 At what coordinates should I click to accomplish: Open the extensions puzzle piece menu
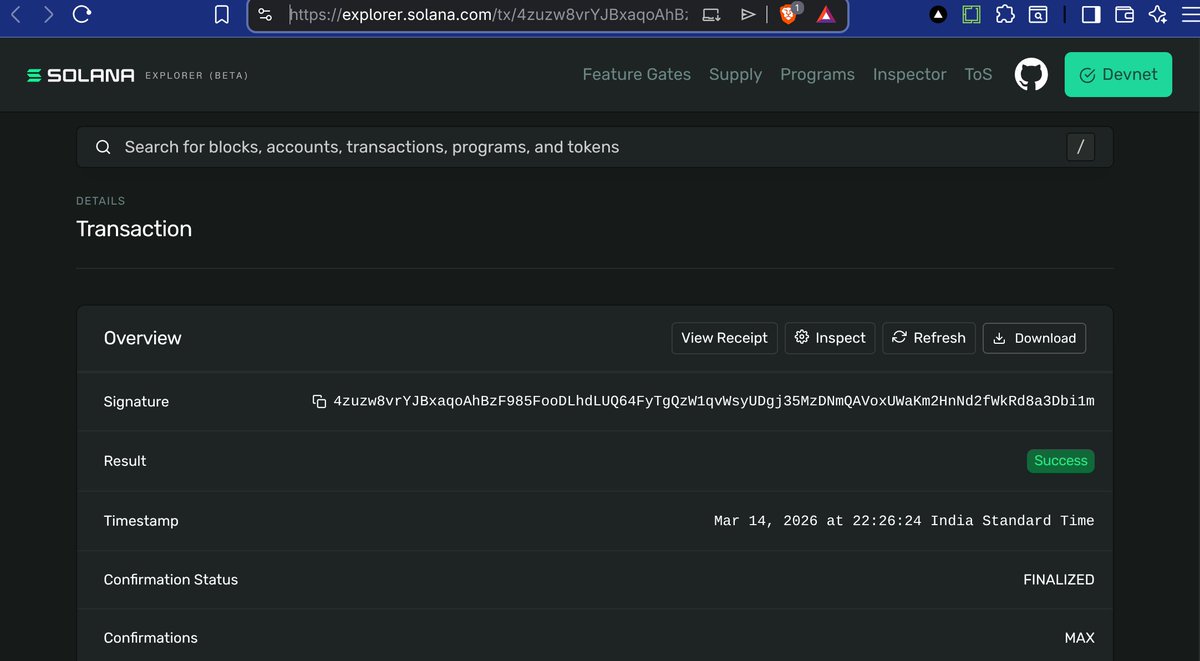(x=1005, y=15)
